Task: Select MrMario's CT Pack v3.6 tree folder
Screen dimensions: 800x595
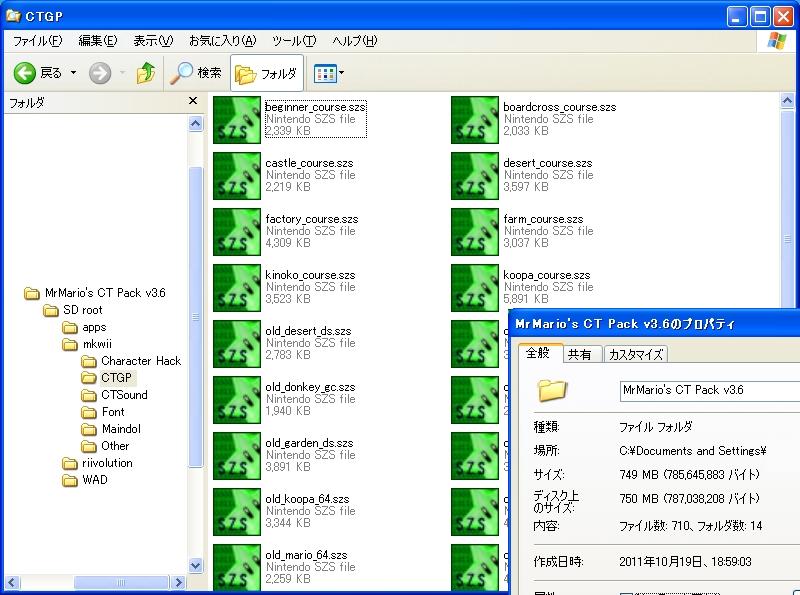Action: 105,293
